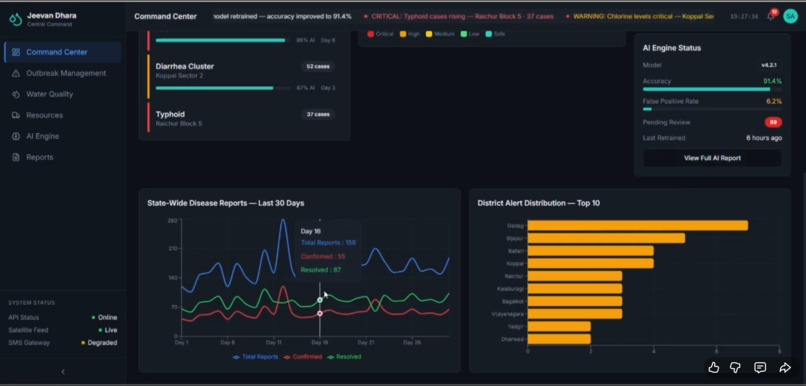Viewport: 806px width, 386px height.
Task: Open the notifications bell
Action: (771, 16)
